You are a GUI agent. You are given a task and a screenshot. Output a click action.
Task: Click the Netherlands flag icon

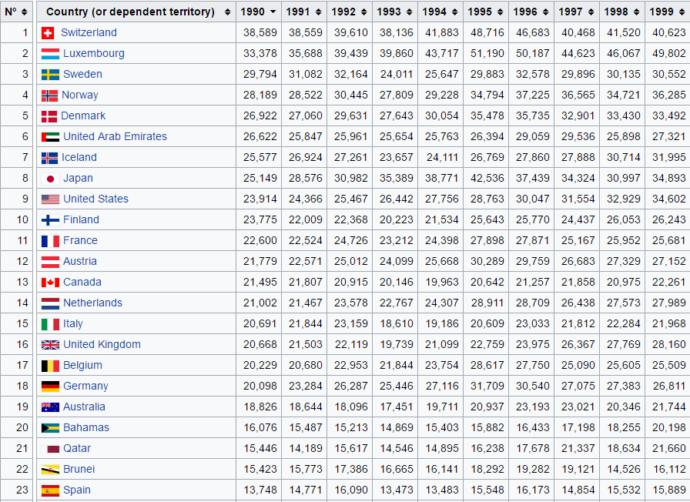click(x=50, y=303)
